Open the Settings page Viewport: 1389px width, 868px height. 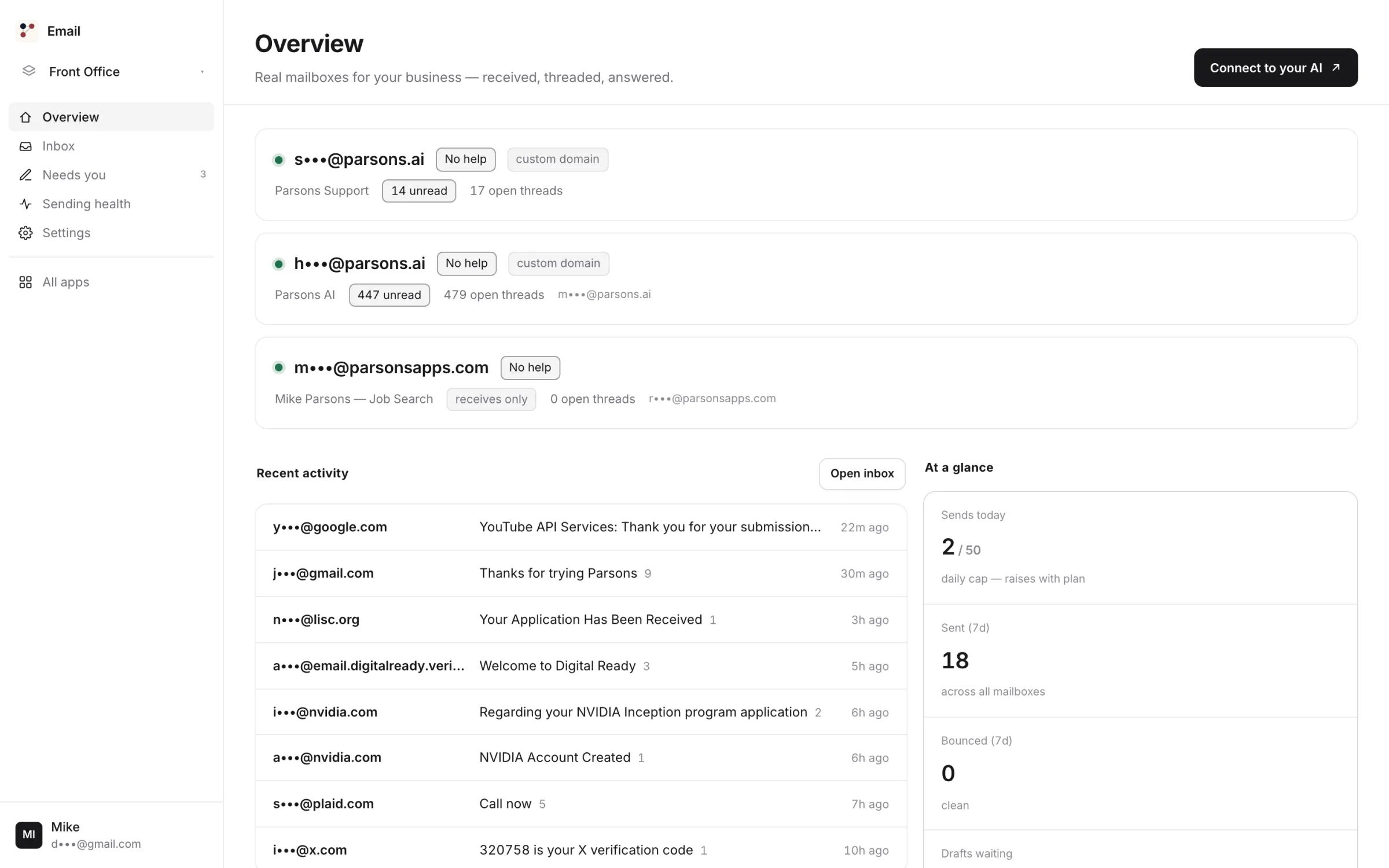[x=111, y=233]
